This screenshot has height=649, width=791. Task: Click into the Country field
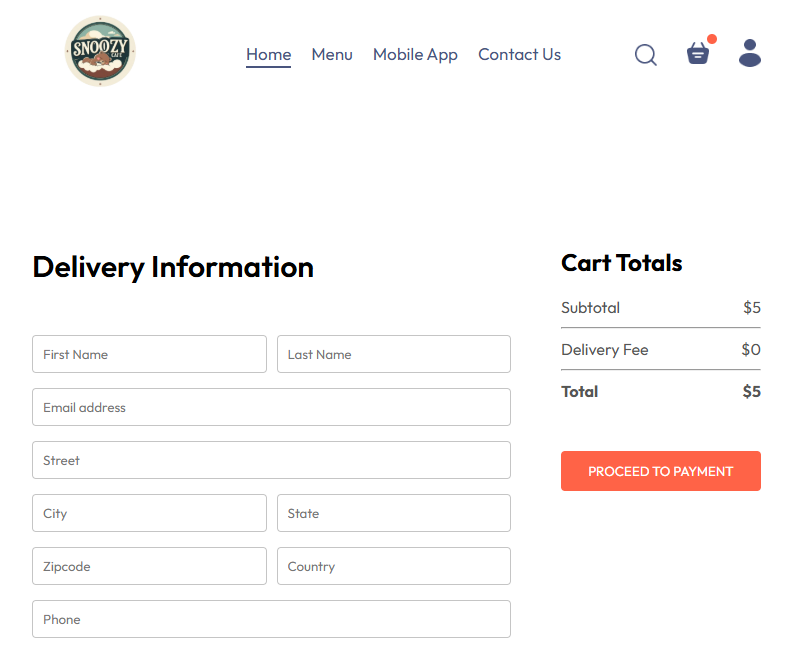(393, 566)
